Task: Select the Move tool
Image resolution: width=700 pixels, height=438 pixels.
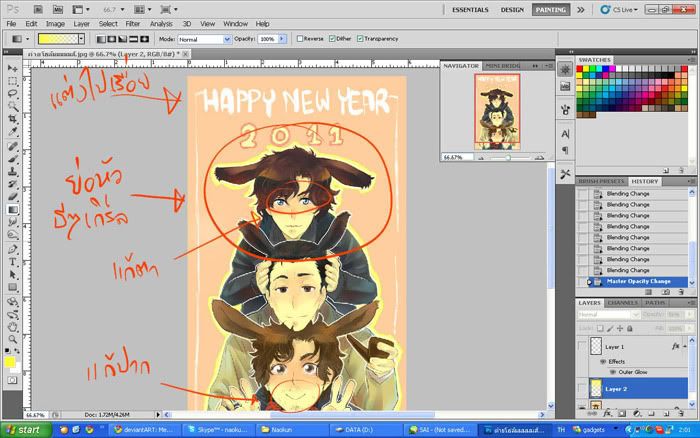Action: point(12,67)
